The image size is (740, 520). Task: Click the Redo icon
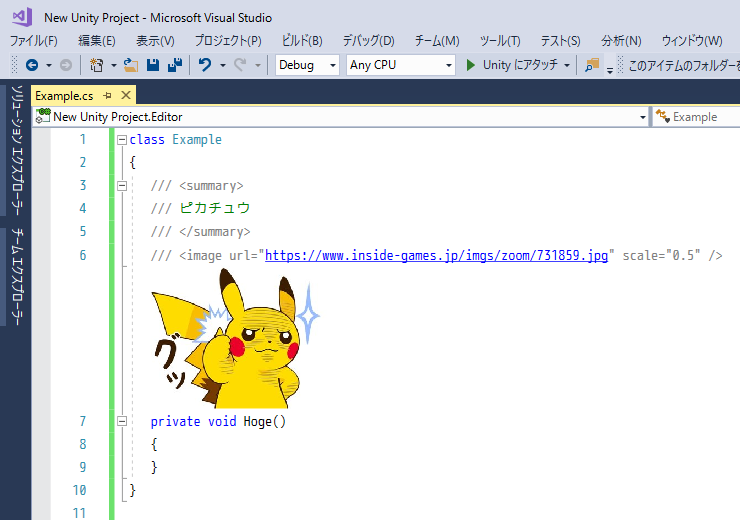tap(240, 65)
